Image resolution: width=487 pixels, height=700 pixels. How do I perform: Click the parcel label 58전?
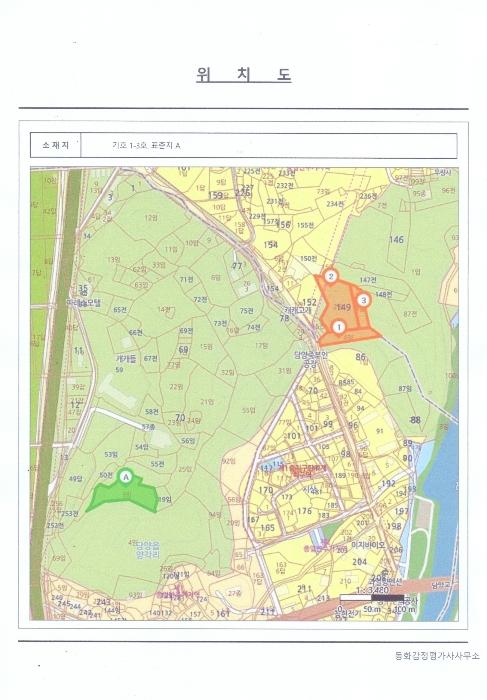(x=152, y=411)
